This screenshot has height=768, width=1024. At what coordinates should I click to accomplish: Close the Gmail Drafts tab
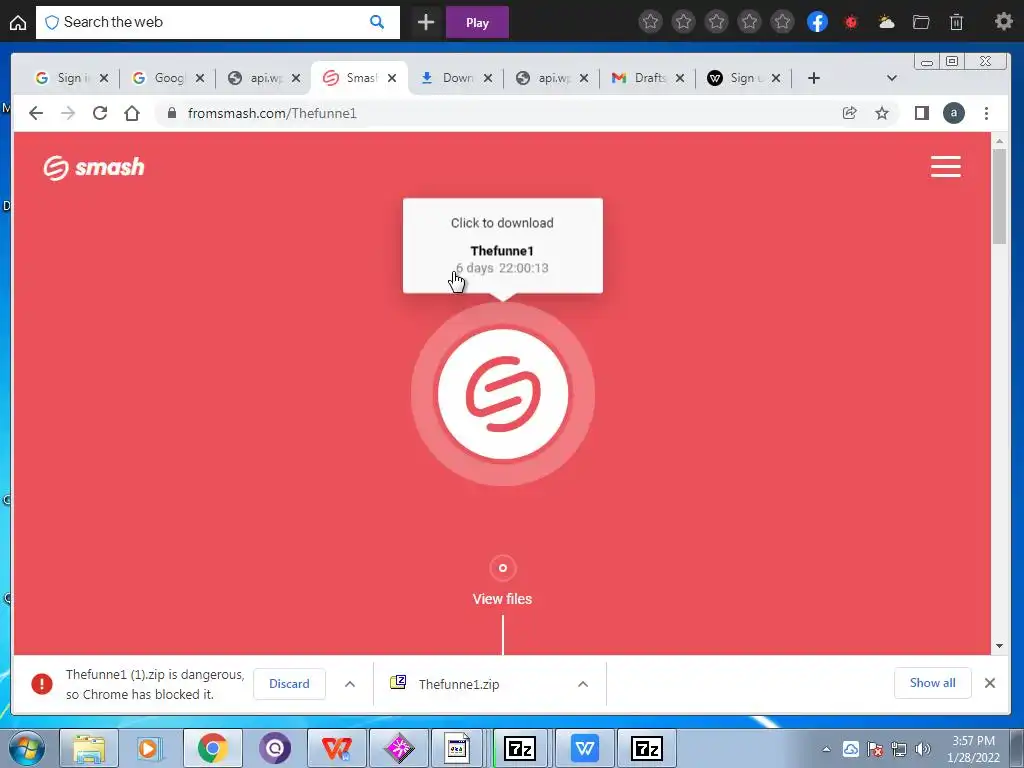pos(680,78)
